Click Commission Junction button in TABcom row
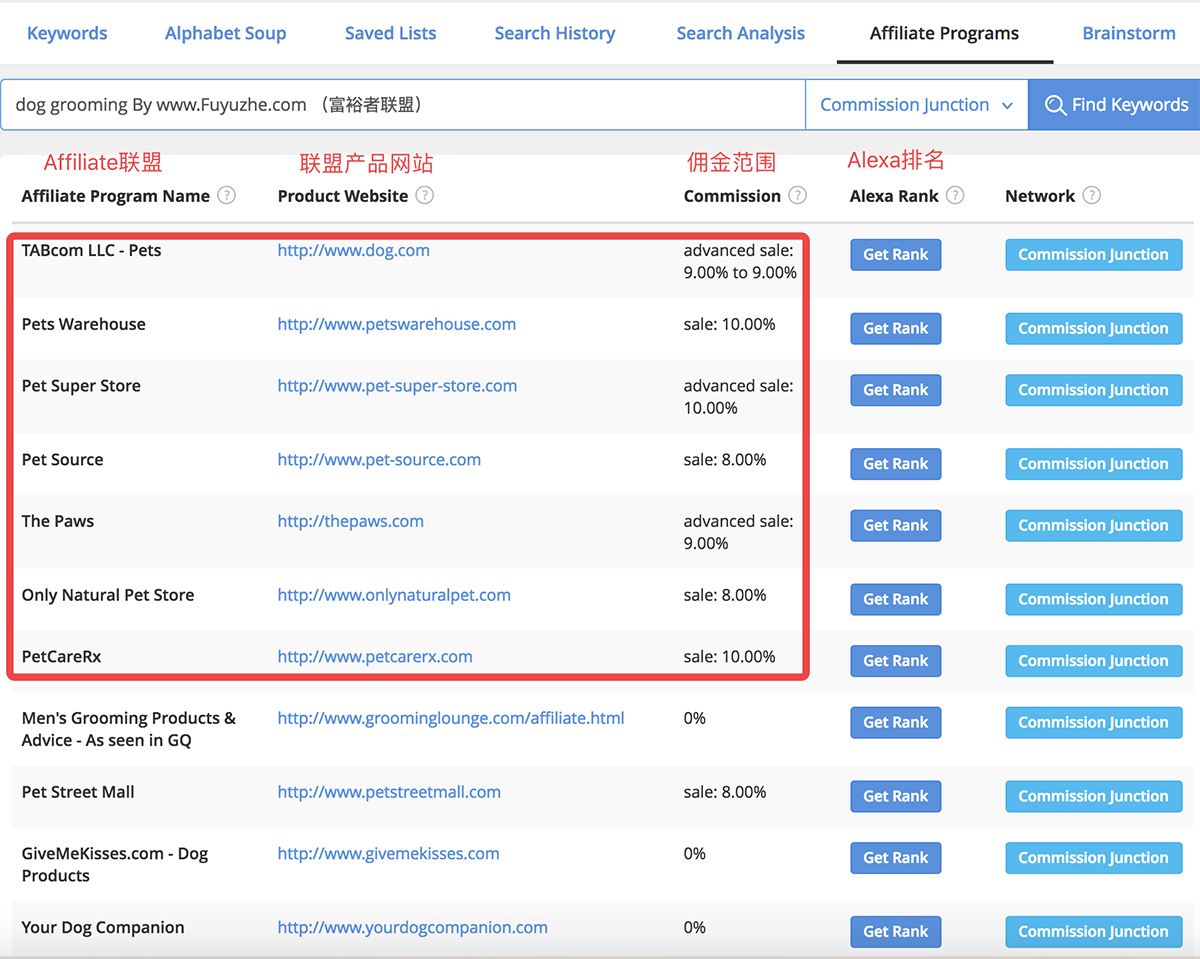This screenshot has height=959, width=1200. tap(1093, 255)
